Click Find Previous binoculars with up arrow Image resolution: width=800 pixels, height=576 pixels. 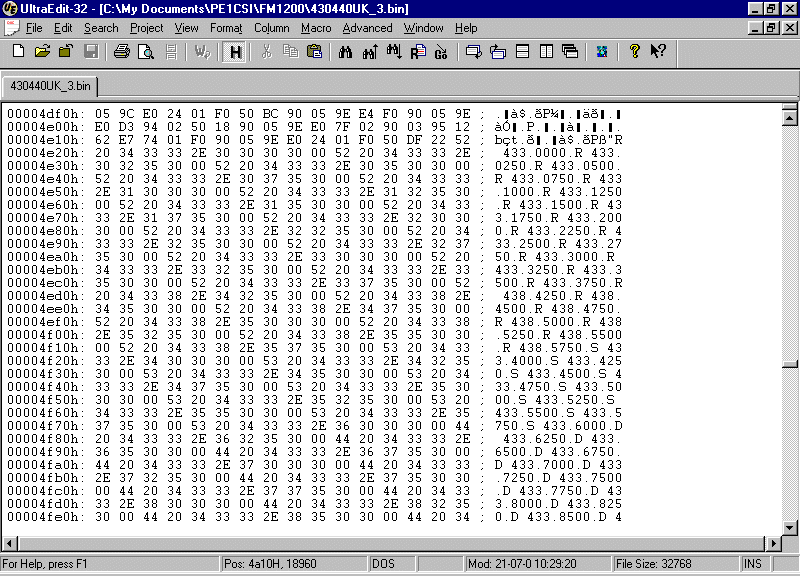click(369, 52)
